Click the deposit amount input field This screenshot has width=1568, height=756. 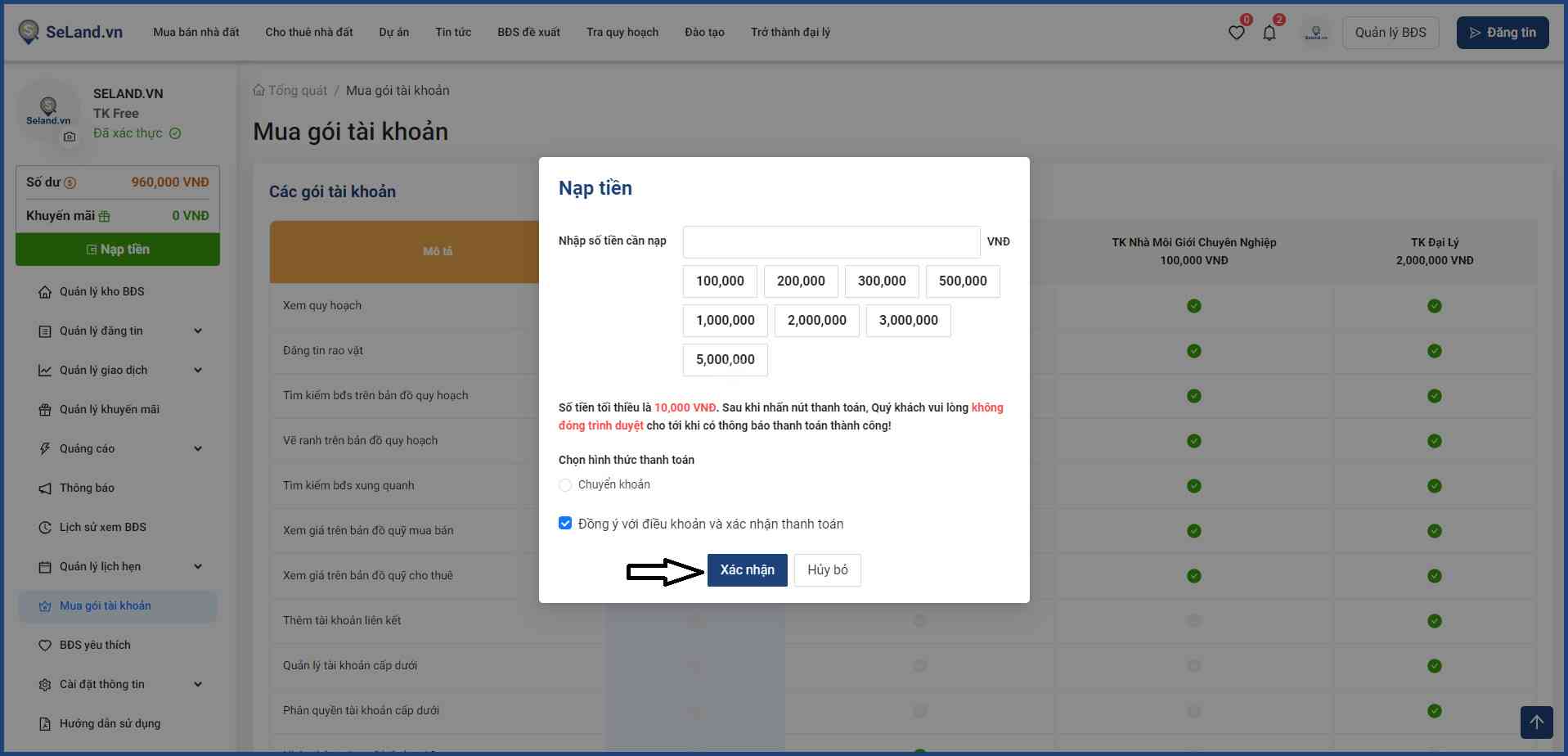(x=831, y=242)
